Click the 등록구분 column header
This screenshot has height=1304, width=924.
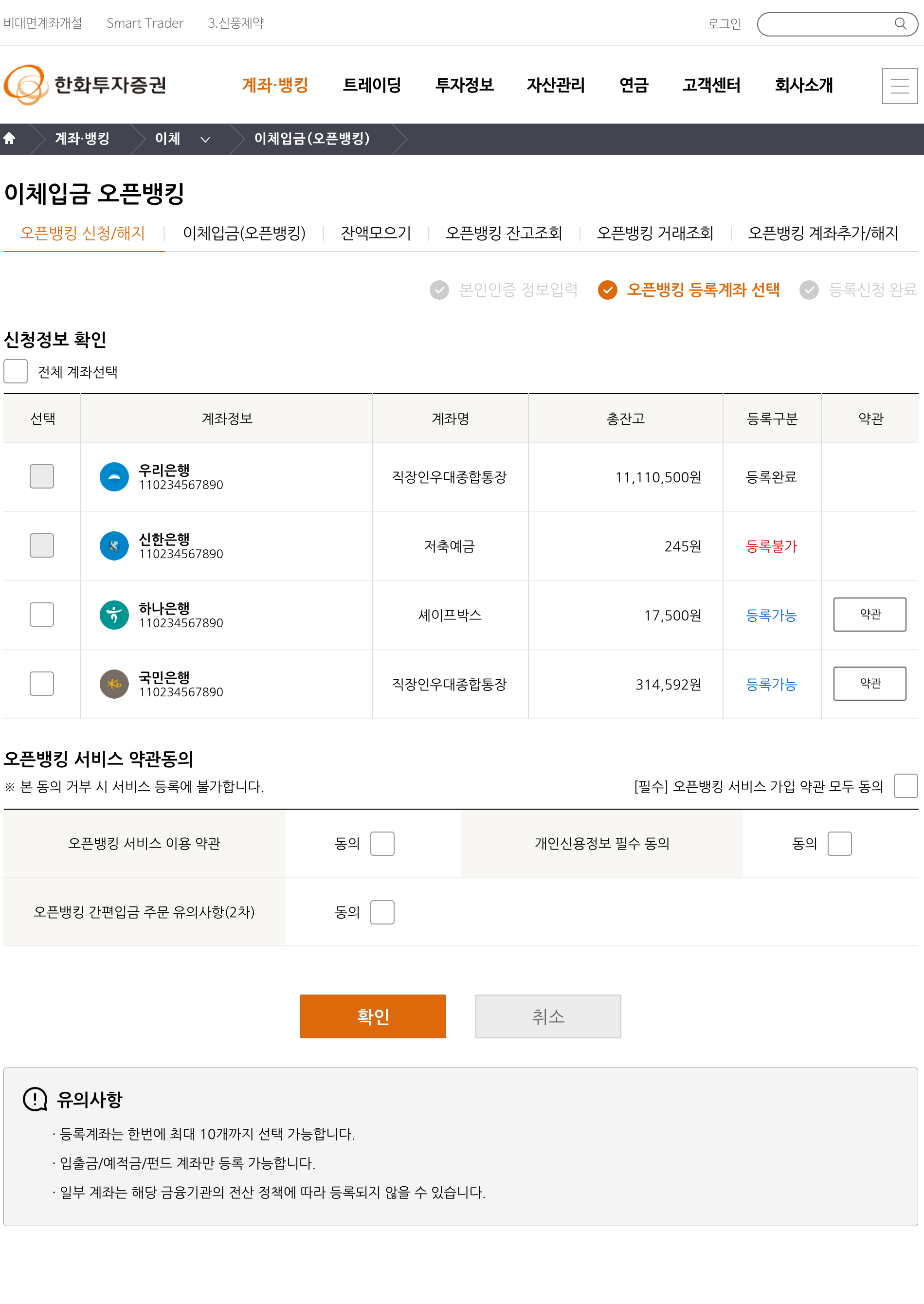(772, 419)
